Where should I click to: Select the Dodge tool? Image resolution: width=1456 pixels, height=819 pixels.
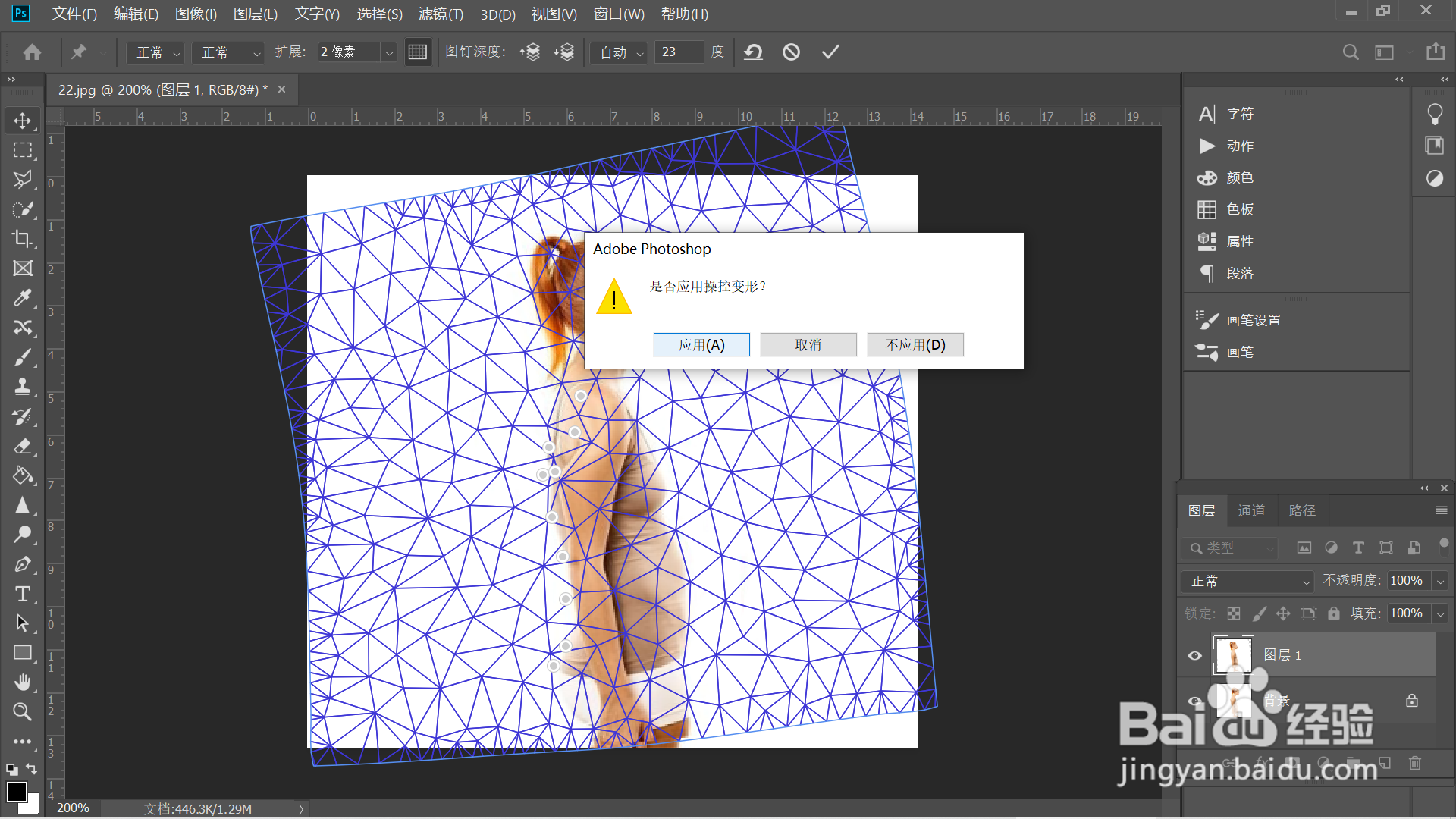pyautogui.click(x=23, y=535)
